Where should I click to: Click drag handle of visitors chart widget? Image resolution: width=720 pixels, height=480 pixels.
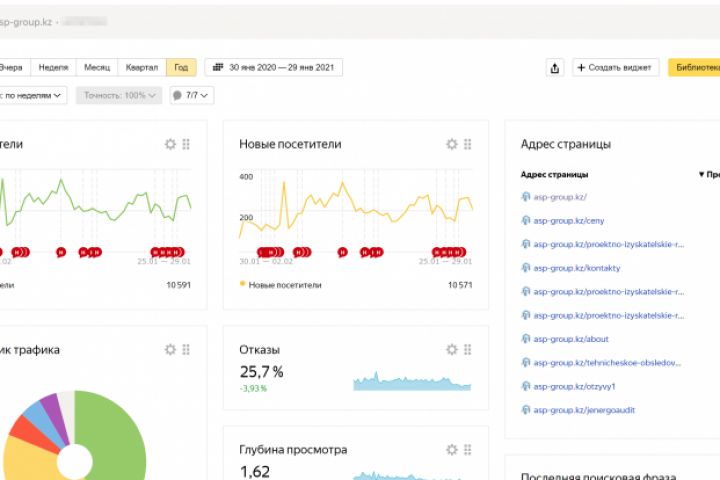pos(186,144)
